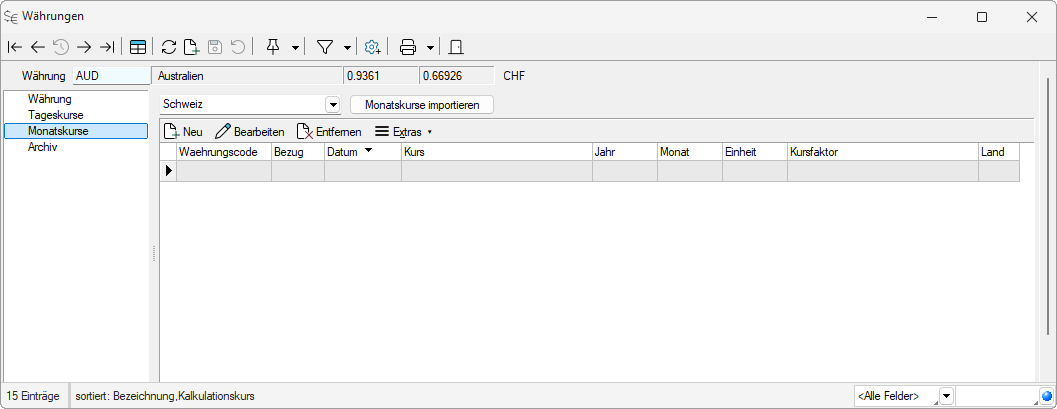Click the filter funnel icon
1057x409 pixels.
(x=325, y=47)
